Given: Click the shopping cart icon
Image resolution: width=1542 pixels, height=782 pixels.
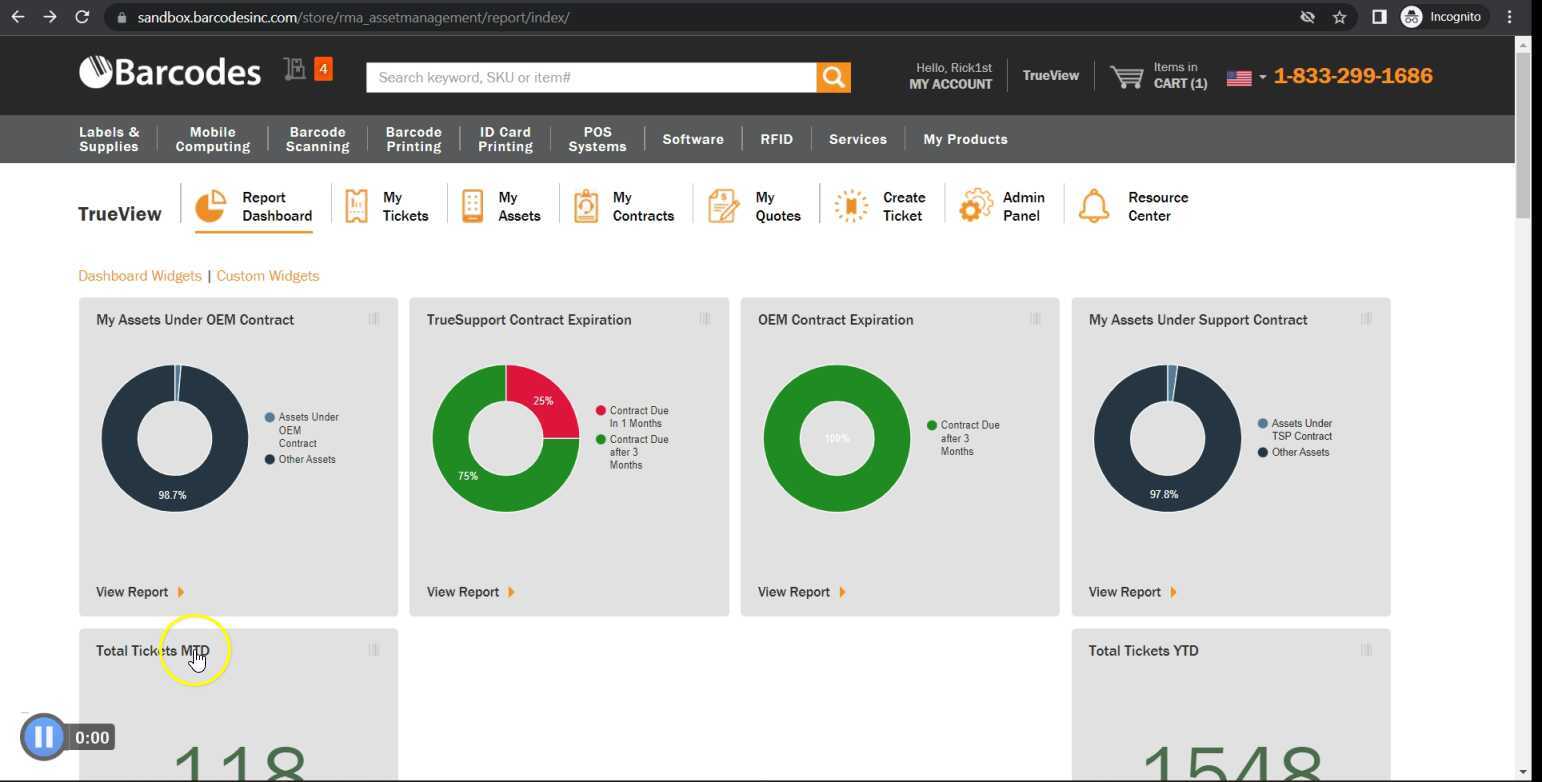Looking at the screenshot, I should pyautogui.click(x=1127, y=77).
